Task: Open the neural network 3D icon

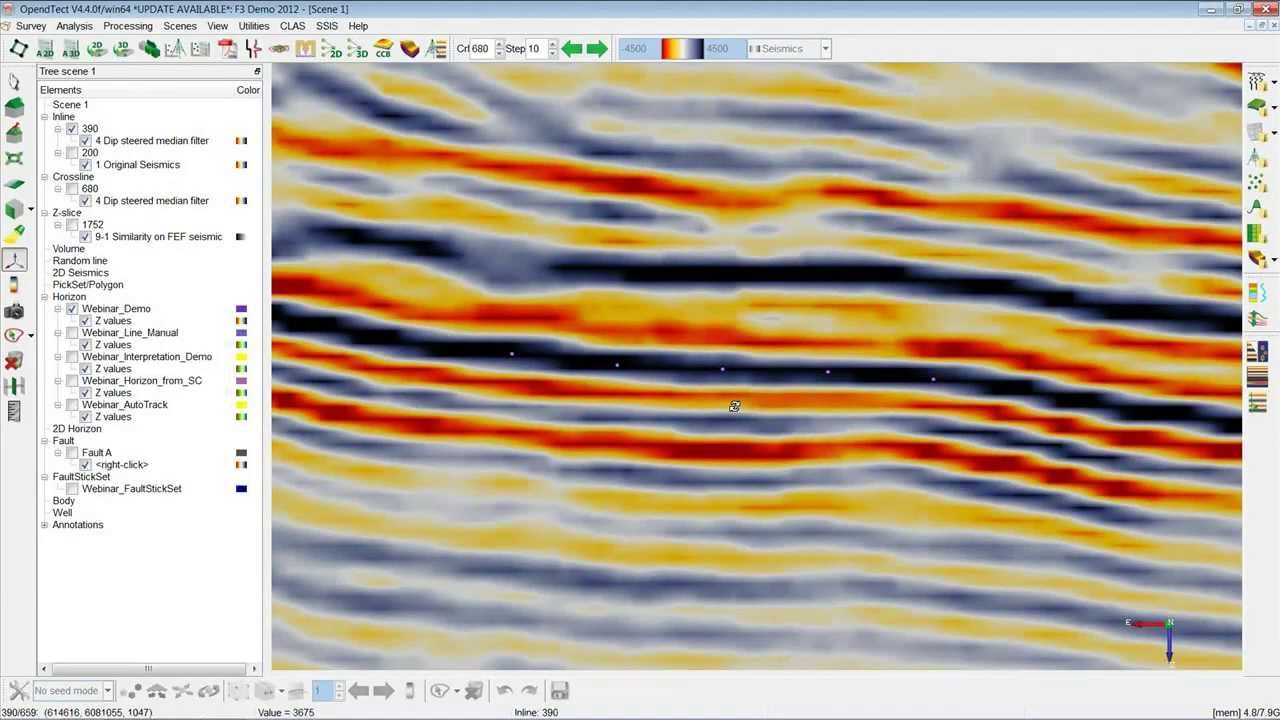Action: click(x=357, y=48)
